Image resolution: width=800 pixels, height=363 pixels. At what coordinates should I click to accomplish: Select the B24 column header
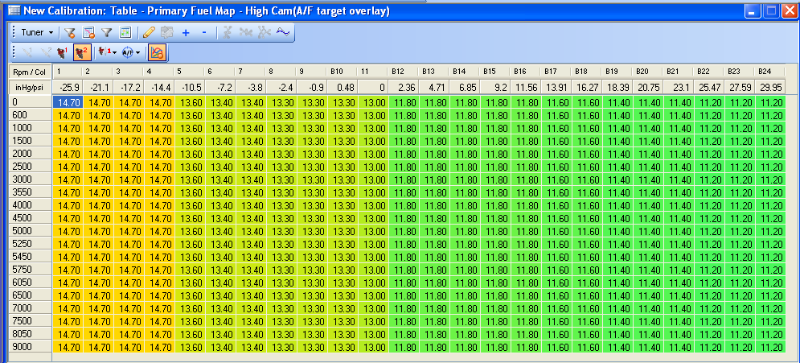pyautogui.click(x=770, y=71)
